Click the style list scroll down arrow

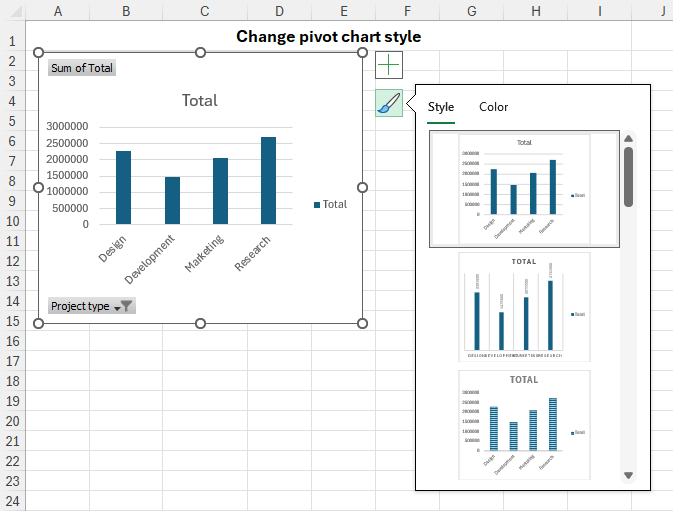pyautogui.click(x=628, y=475)
